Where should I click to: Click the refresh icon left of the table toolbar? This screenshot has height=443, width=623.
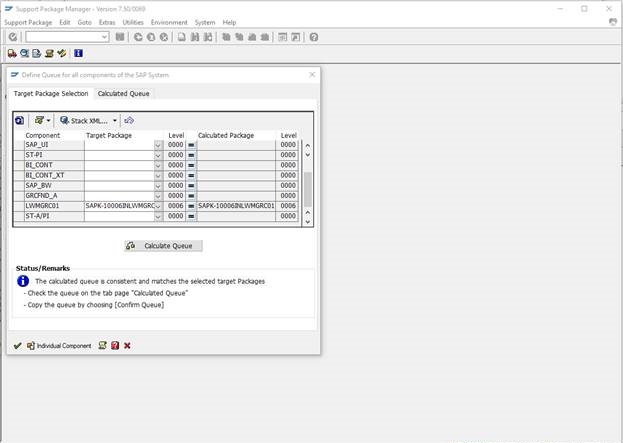pos(19,120)
